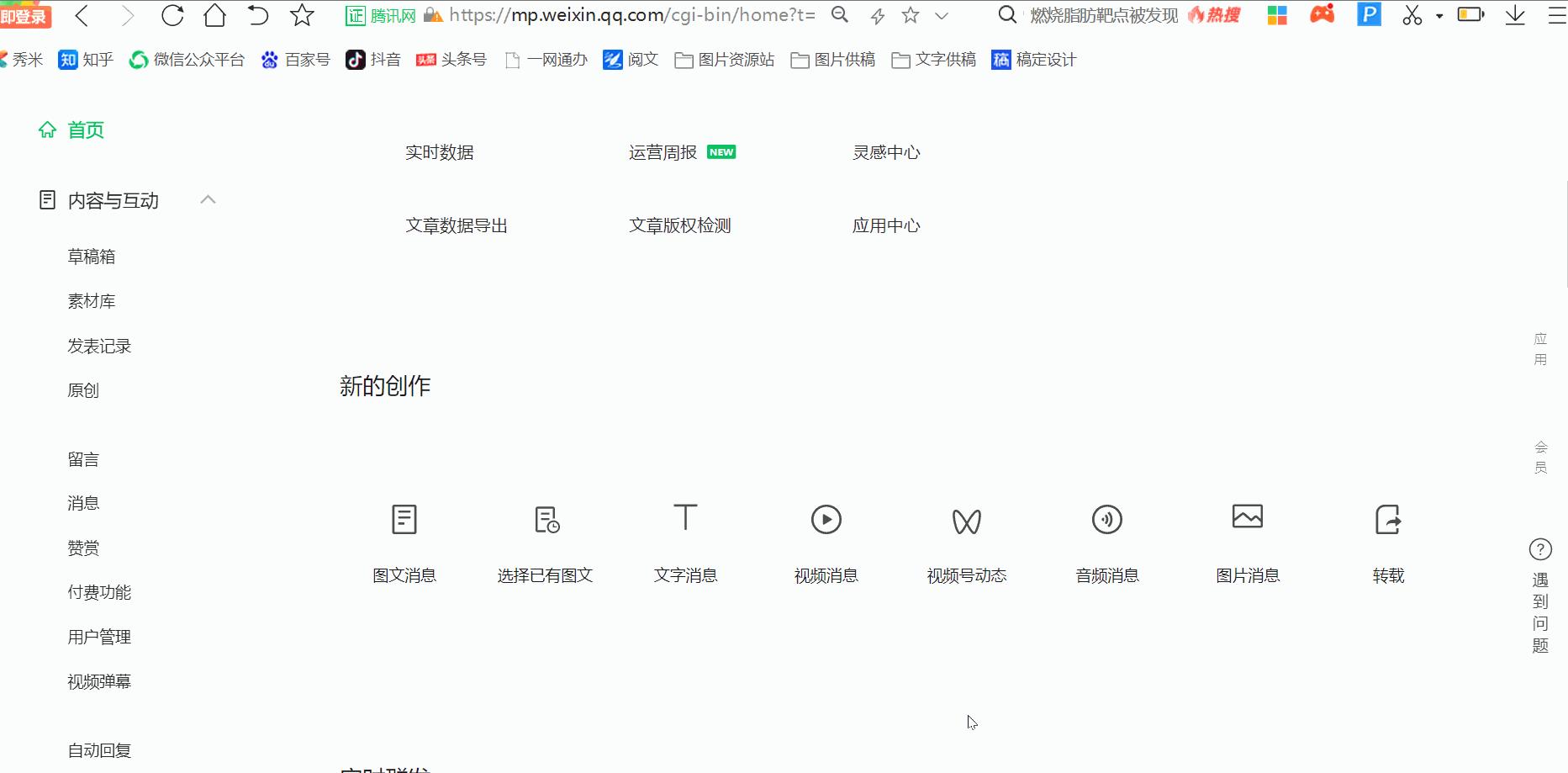Select the 图文消息 creation icon
The image size is (1568, 773).
pos(404,519)
